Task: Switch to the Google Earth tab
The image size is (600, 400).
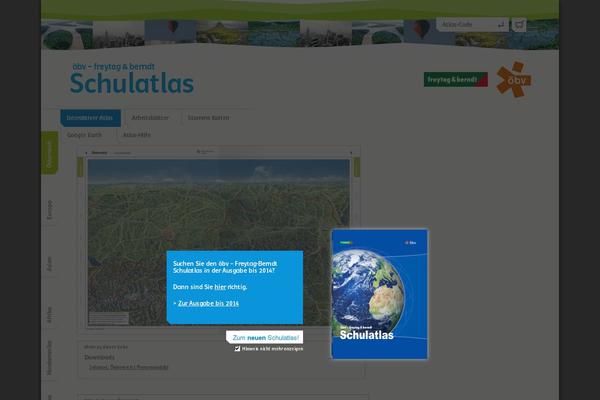Action: (x=85, y=135)
